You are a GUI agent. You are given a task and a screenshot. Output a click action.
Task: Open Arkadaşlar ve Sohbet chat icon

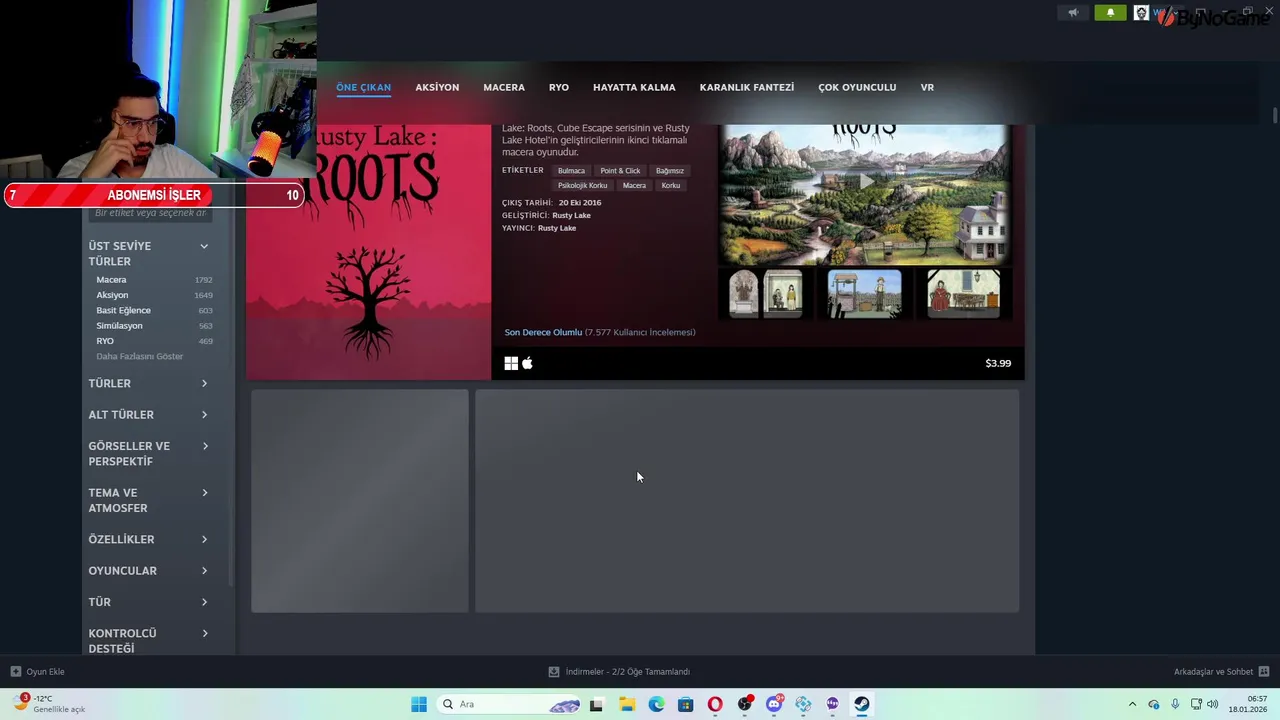click(x=1264, y=672)
